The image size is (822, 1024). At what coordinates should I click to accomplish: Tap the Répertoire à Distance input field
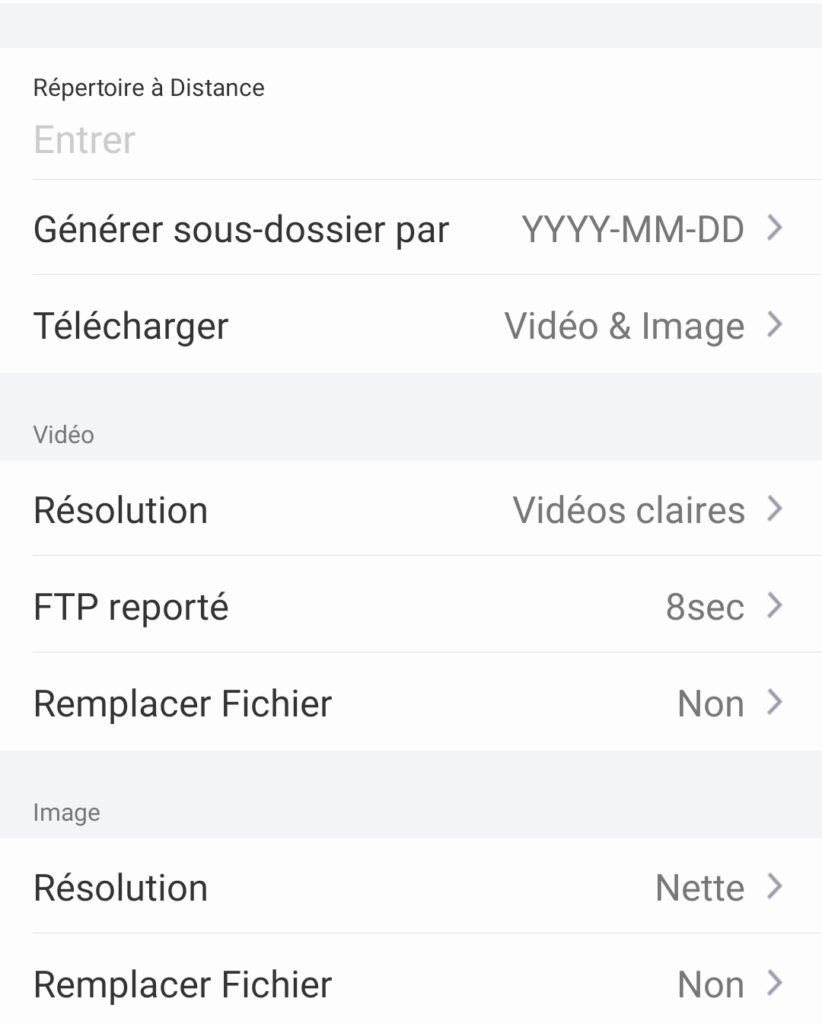click(x=300, y=140)
